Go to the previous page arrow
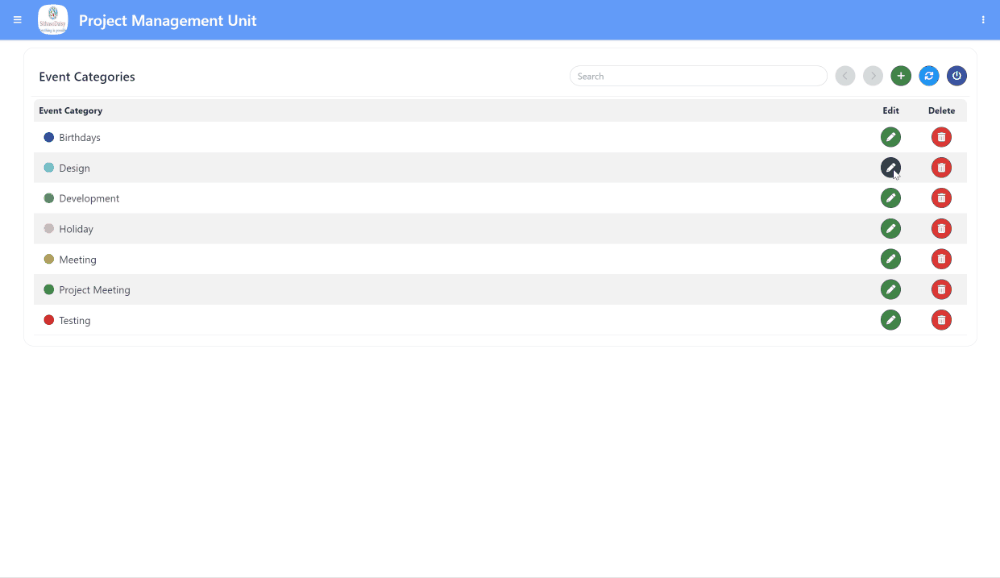1000x578 pixels. click(x=845, y=76)
